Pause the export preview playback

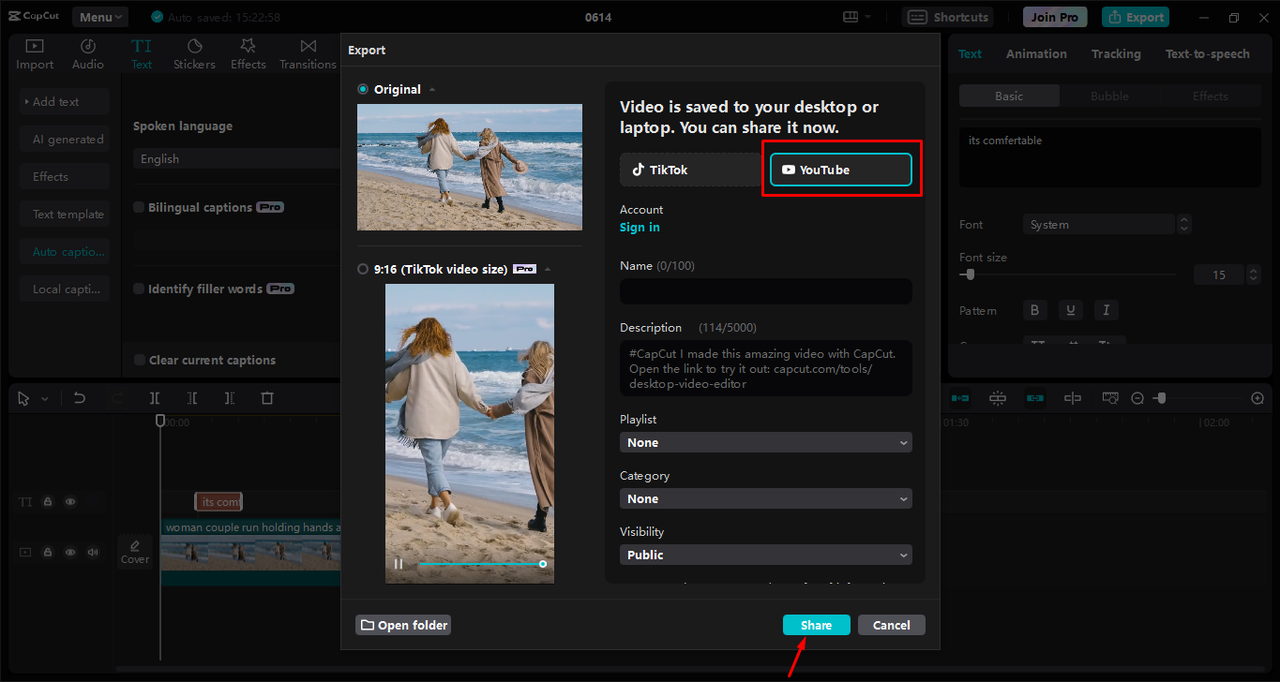pos(398,564)
